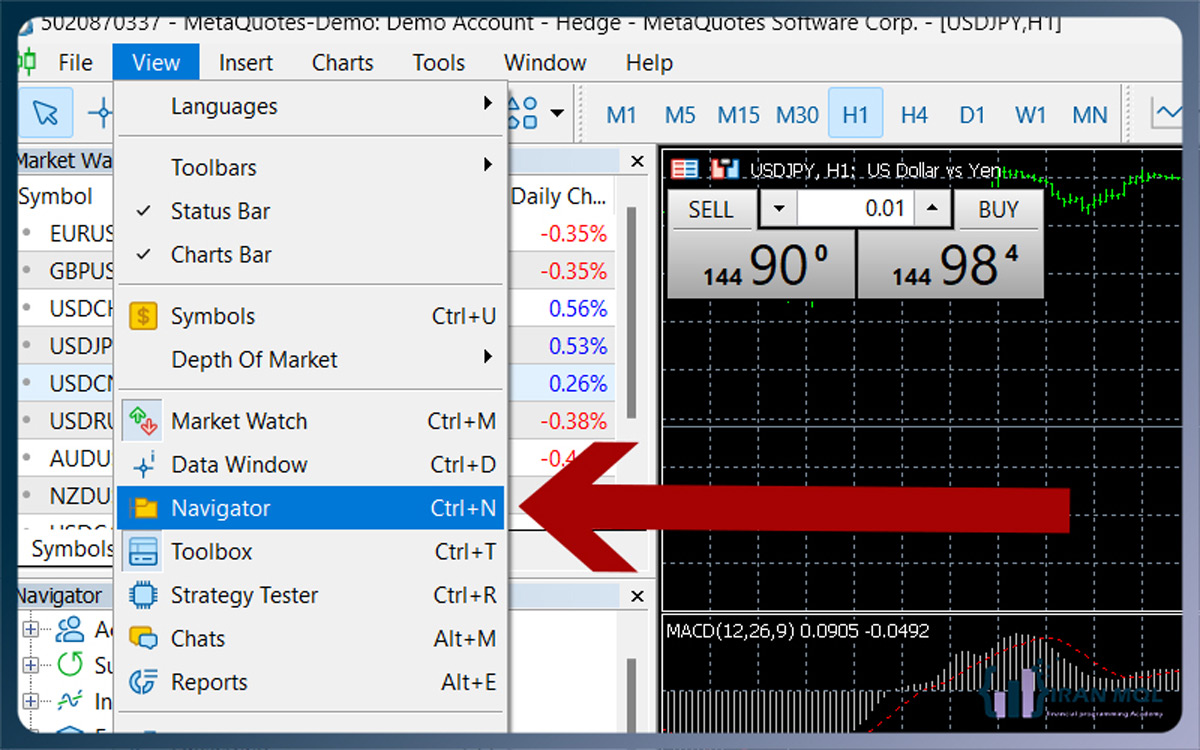Expand the Accounts tree node
Image resolution: width=1200 pixels, height=750 pixels.
coord(31,630)
